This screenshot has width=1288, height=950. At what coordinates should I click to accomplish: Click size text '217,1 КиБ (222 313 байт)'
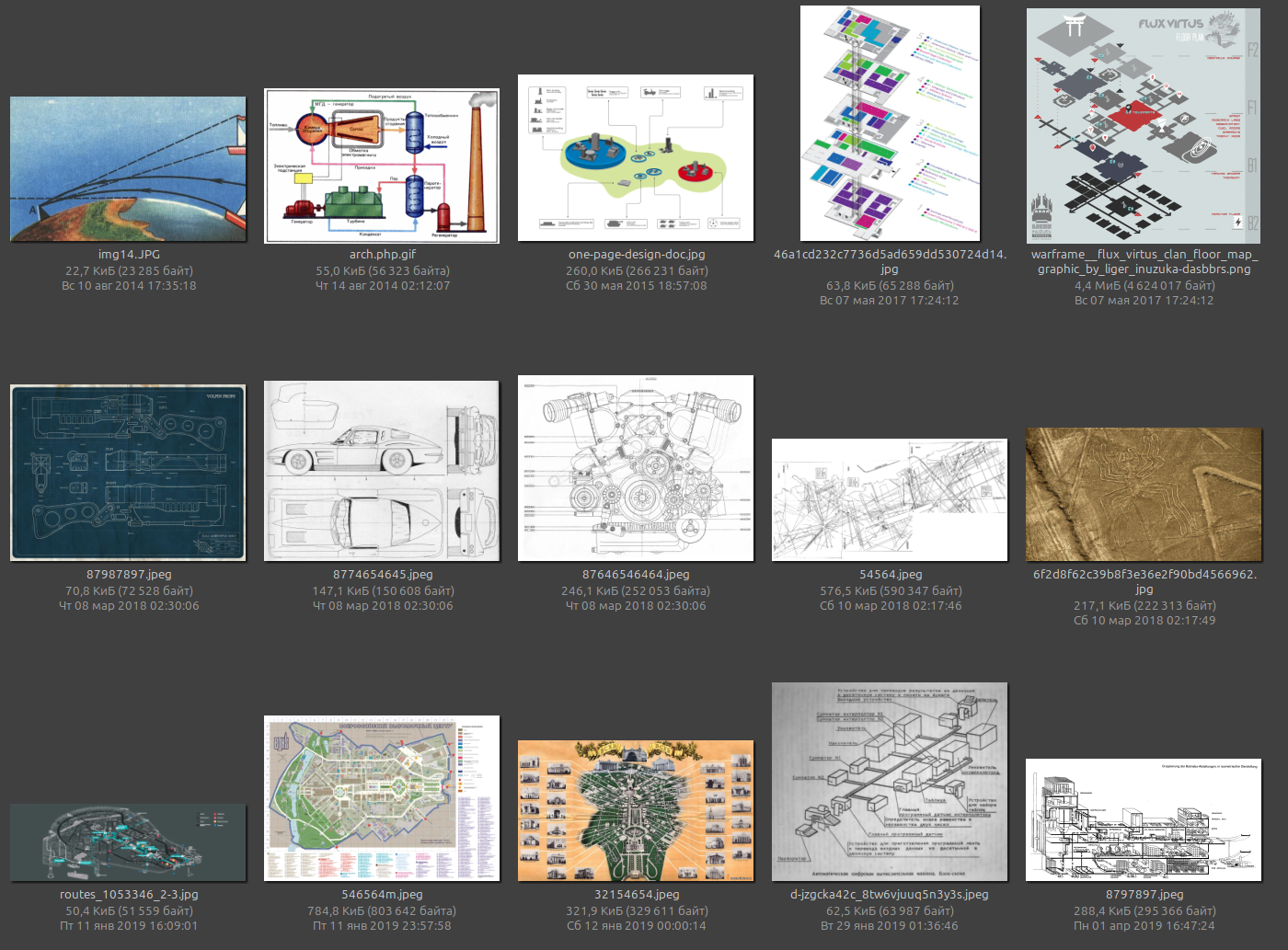[1144, 606]
